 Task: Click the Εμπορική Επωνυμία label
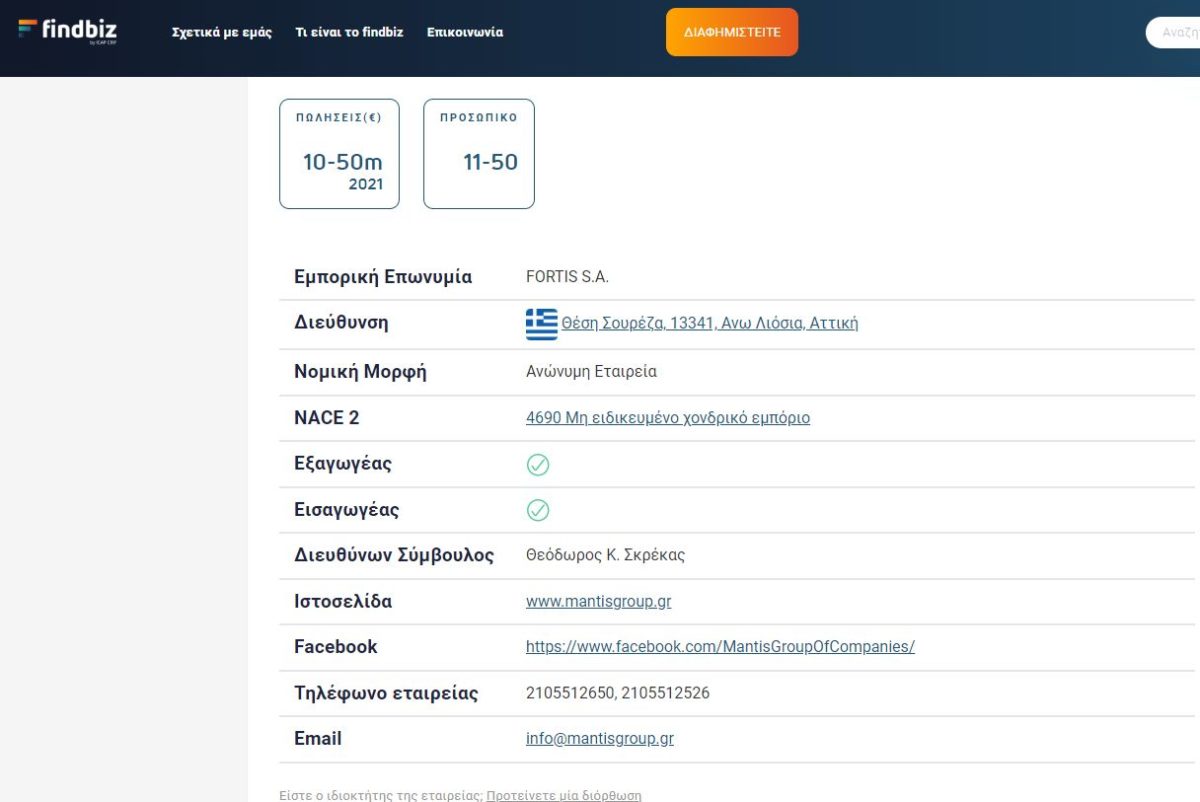(x=383, y=277)
